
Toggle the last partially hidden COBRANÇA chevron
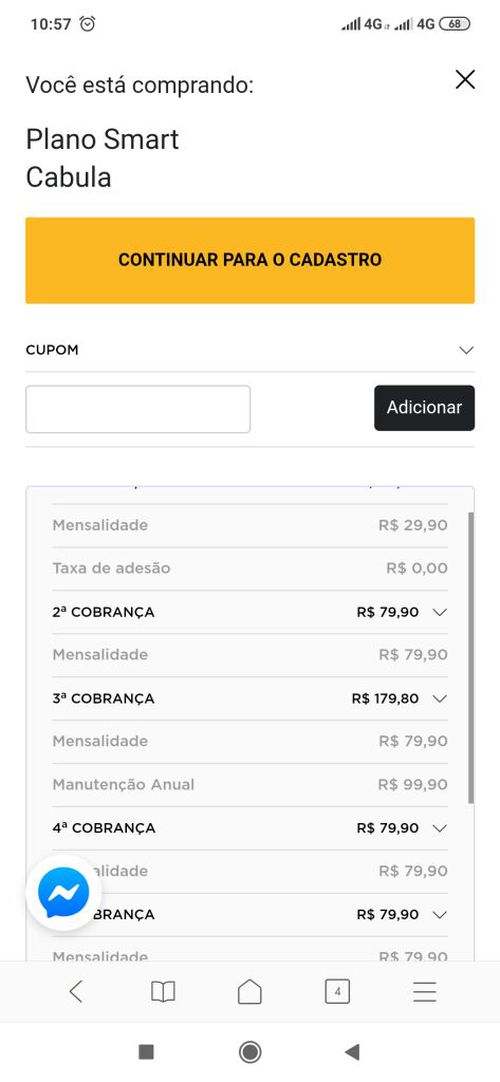tap(440, 914)
